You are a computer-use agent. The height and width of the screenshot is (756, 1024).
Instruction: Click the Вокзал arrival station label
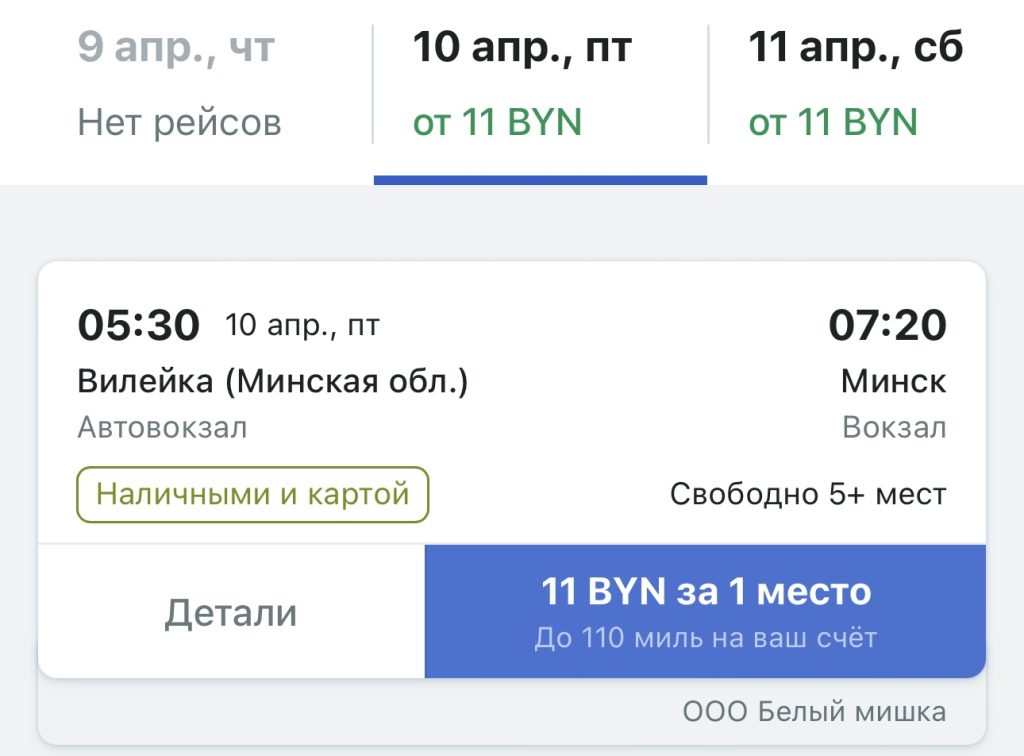click(894, 428)
